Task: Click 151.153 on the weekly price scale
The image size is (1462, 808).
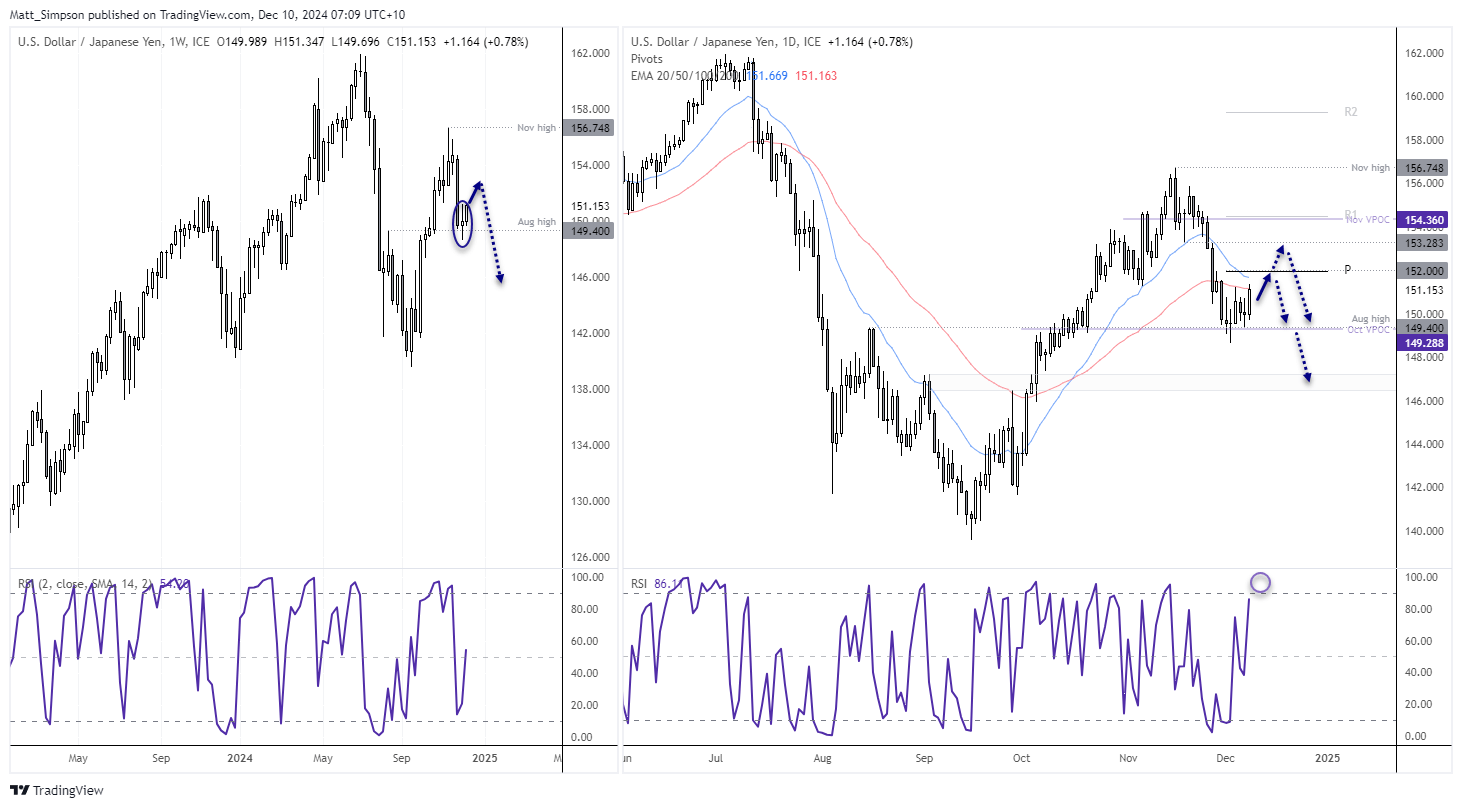Action: tap(589, 207)
